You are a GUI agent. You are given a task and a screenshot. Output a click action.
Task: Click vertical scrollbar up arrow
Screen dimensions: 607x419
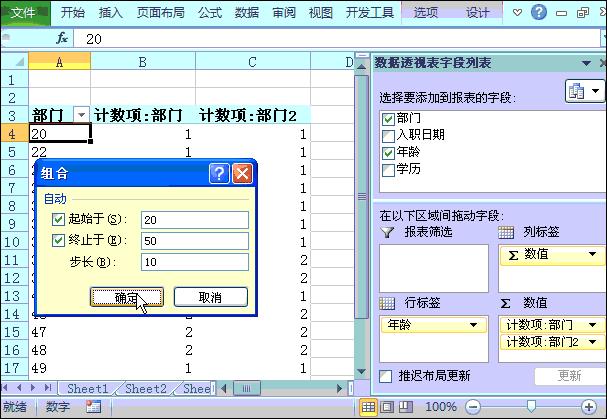tap(361, 67)
